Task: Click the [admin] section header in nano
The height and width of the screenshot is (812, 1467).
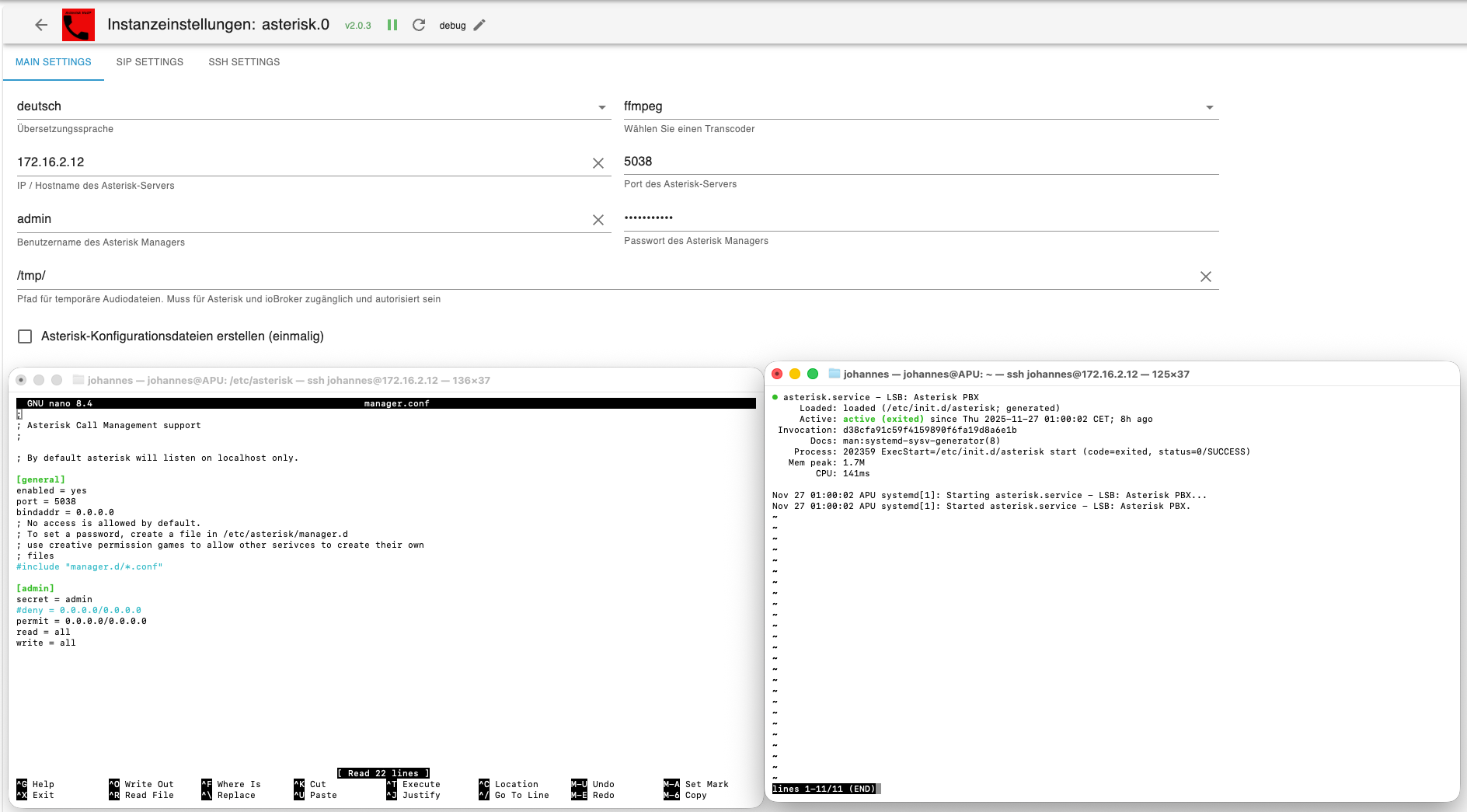Action: pyautogui.click(x=36, y=588)
